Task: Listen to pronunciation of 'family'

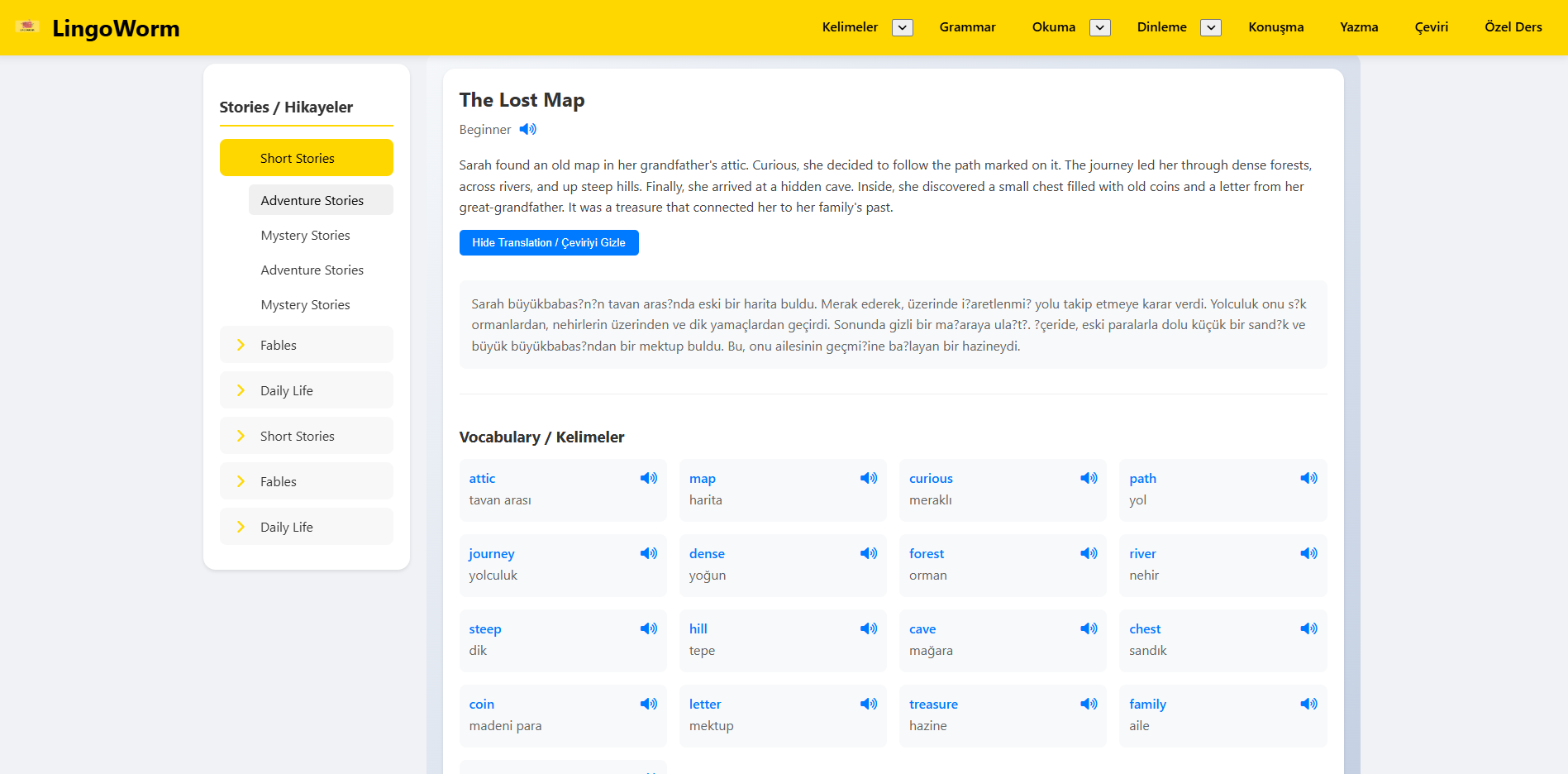Action: [1308, 704]
